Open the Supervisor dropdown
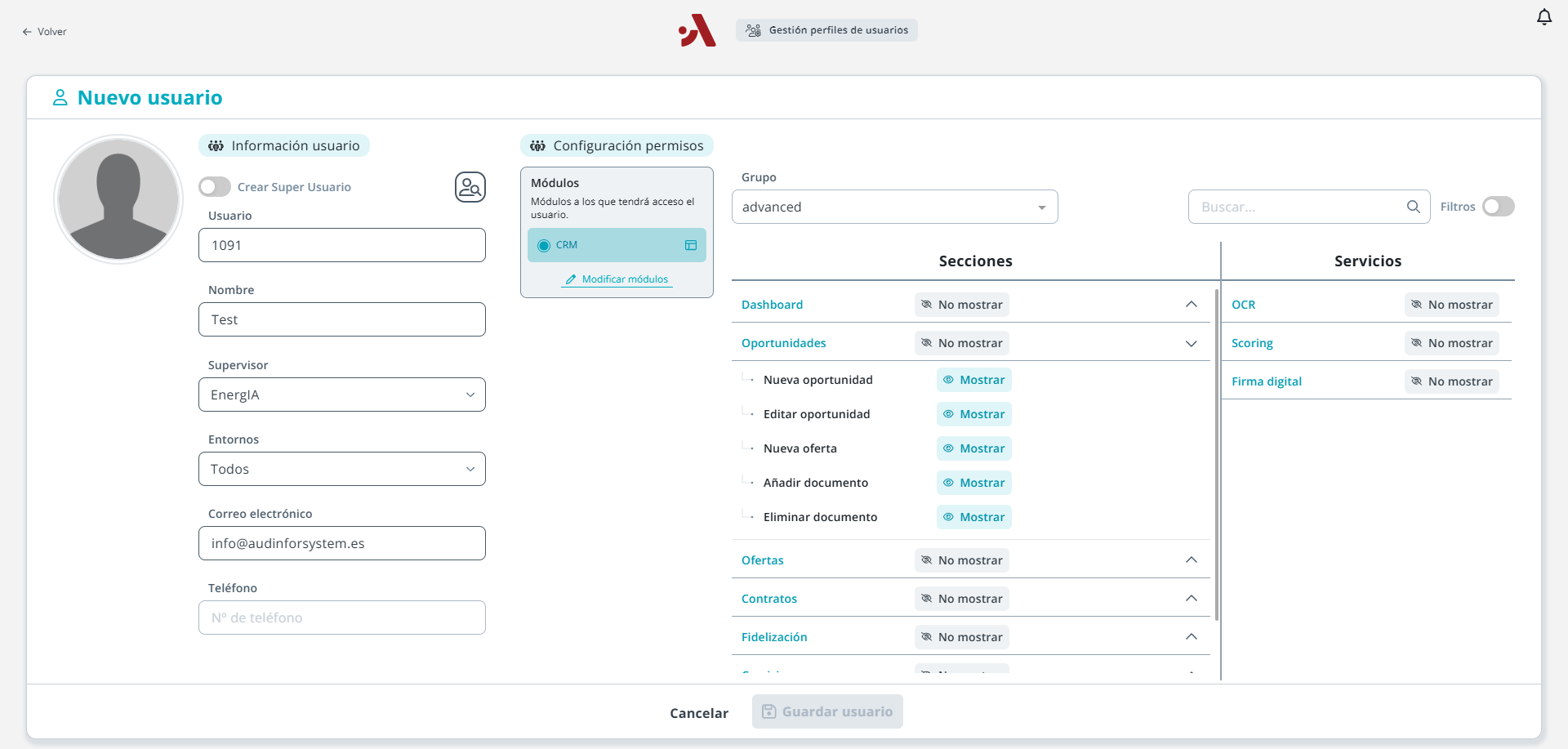1568x749 pixels. (x=341, y=395)
